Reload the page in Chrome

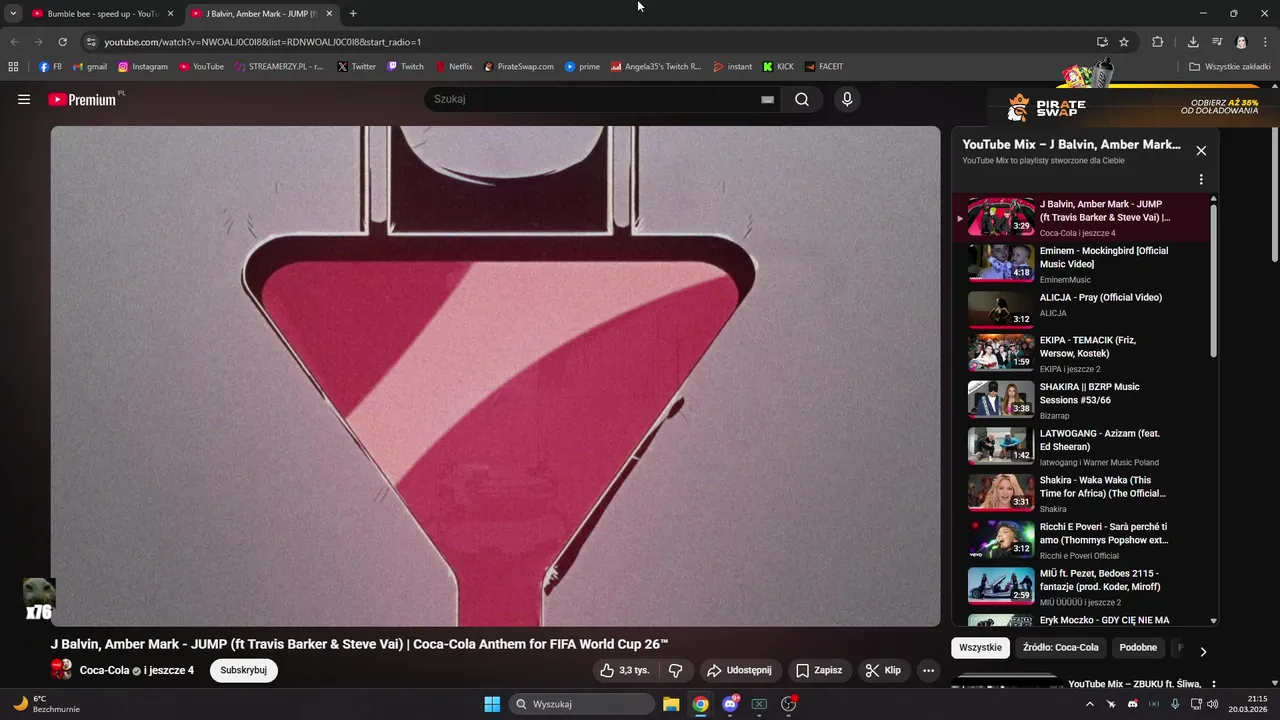pyautogui.click(x=62, y=42)
